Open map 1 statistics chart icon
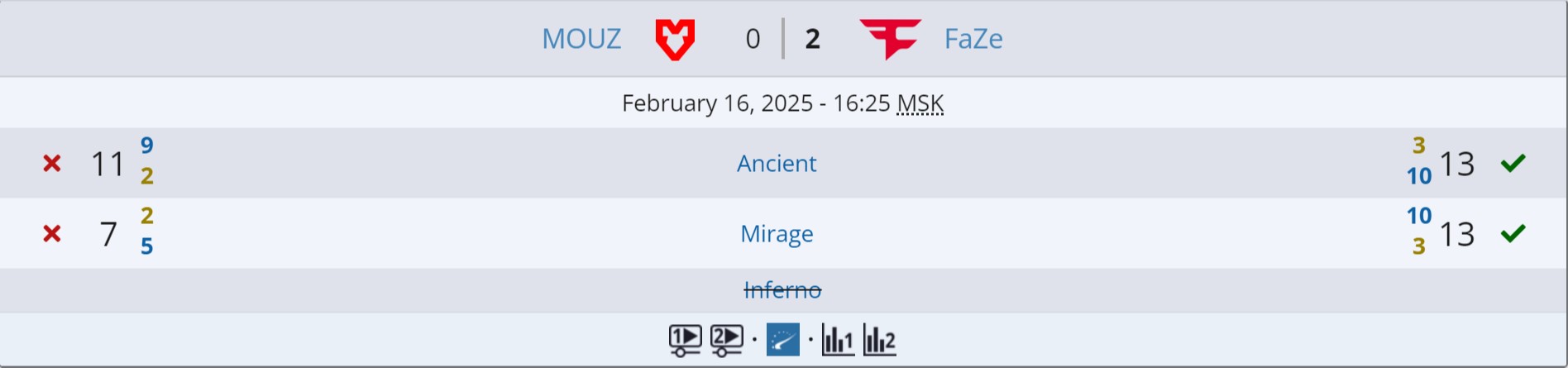The image size is (1568, 368). point(837,340)
